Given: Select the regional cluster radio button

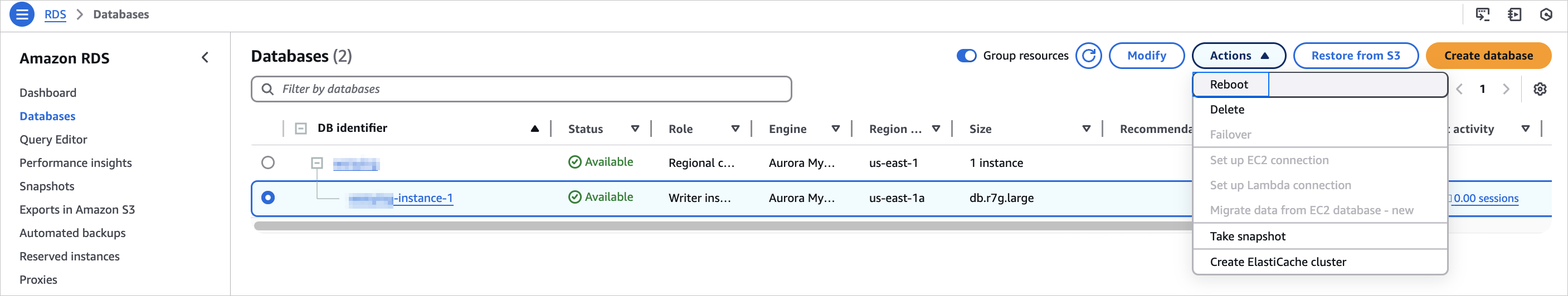Looking at the screenshot, I should [x=268, y=163].
